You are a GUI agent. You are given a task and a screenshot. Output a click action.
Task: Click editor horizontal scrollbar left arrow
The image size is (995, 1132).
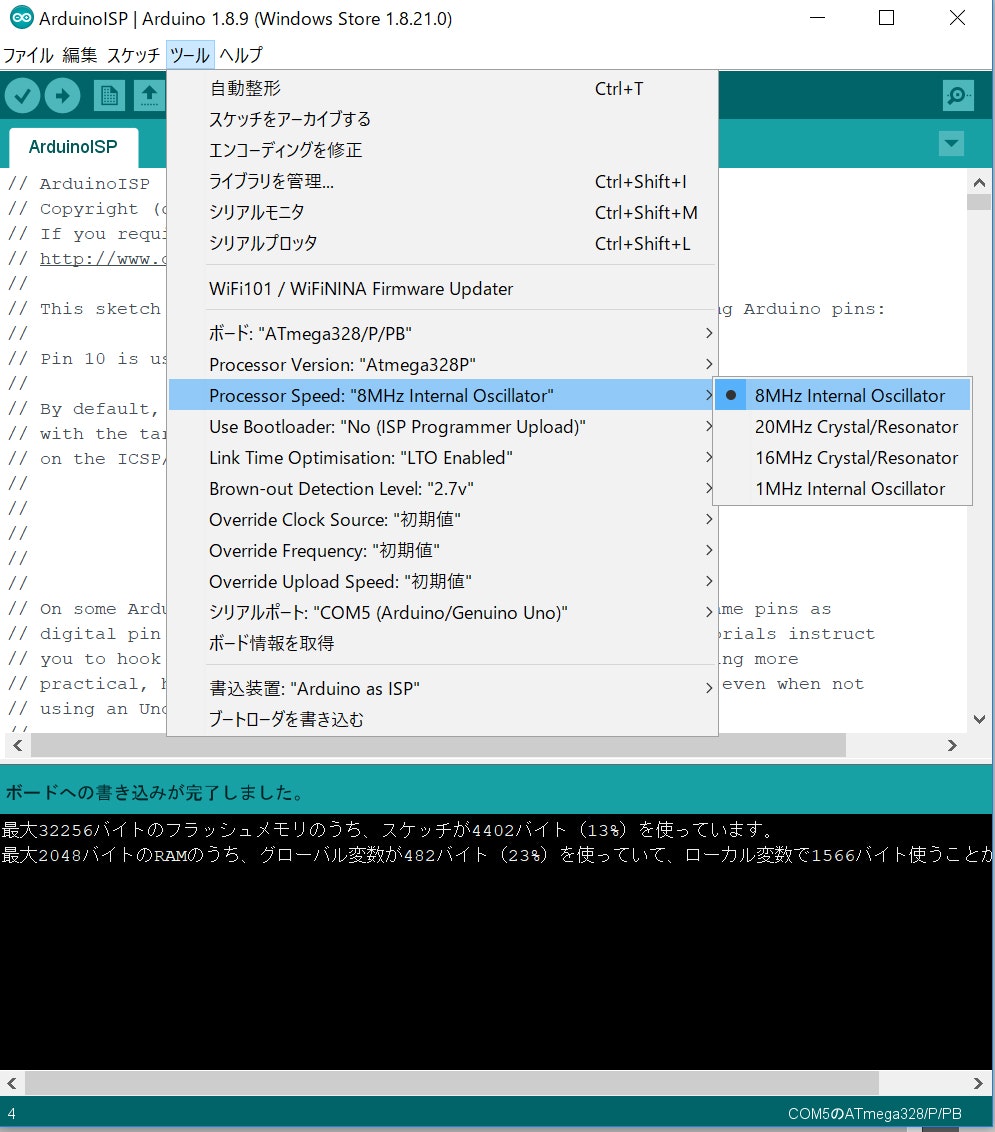pos(17,746)
